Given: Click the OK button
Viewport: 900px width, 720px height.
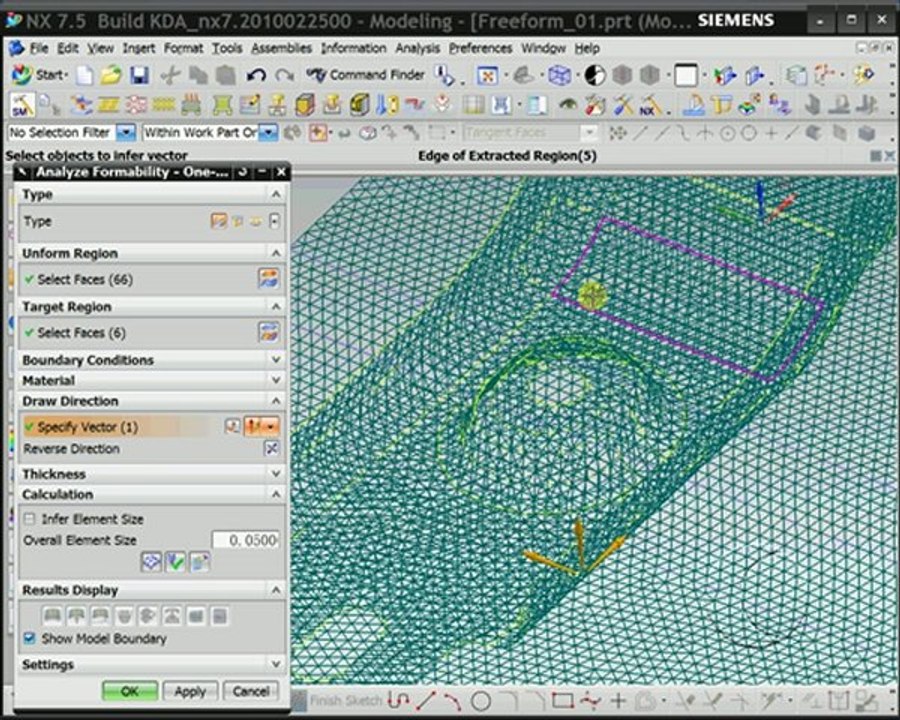Looking at the screenshot, I should coord(130,691).
